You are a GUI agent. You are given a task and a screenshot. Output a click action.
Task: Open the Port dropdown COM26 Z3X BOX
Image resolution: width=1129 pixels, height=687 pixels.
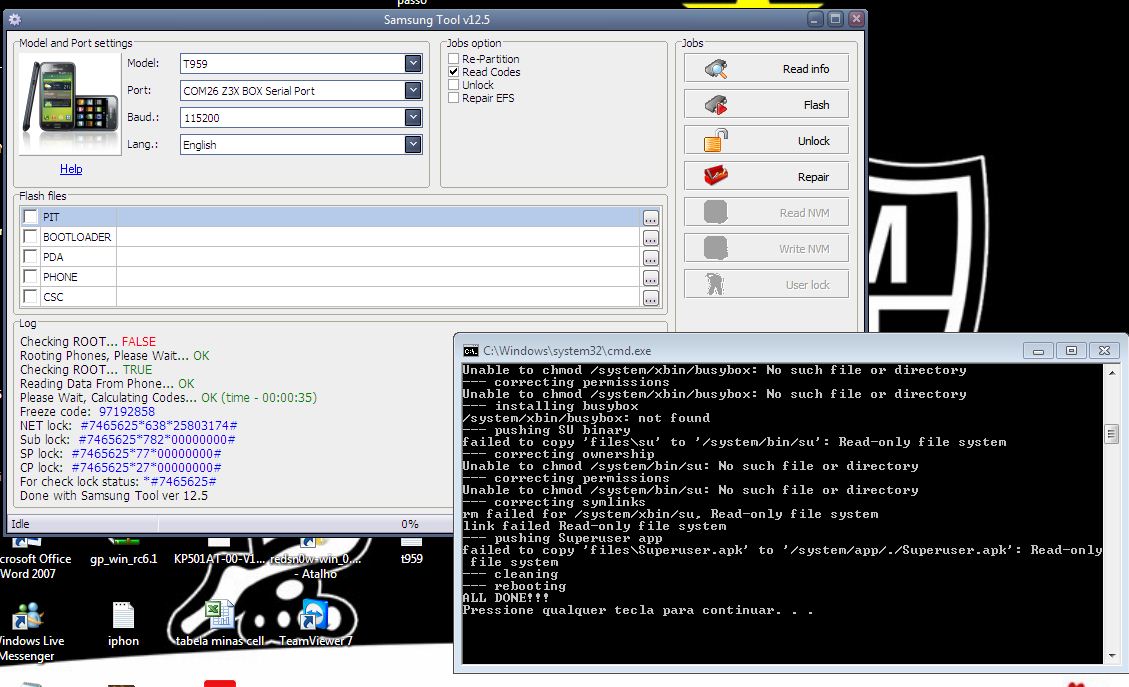click(413, 90)
